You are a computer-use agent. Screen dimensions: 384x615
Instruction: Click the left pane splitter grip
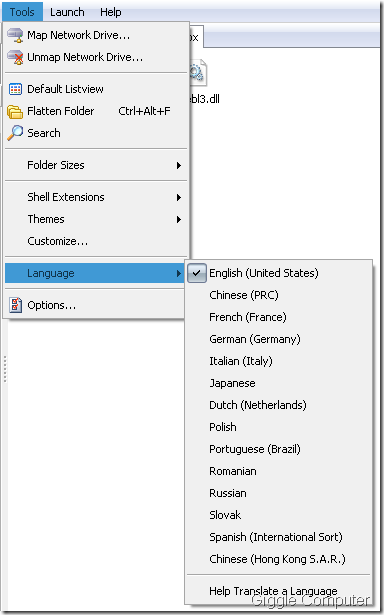point(5,369)
